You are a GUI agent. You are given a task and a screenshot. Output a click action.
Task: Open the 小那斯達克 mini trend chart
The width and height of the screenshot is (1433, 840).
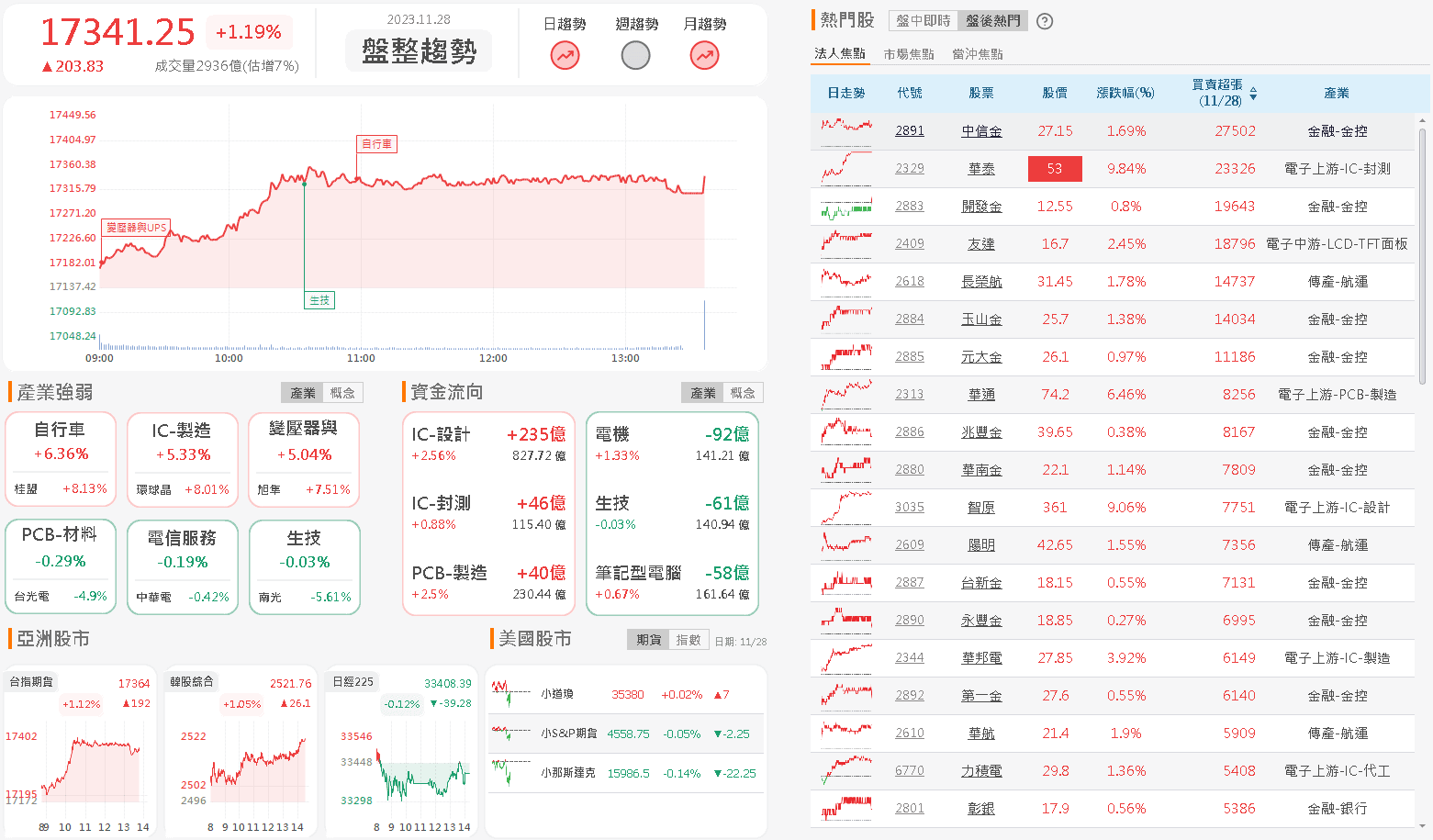click(x=511, y=772)
